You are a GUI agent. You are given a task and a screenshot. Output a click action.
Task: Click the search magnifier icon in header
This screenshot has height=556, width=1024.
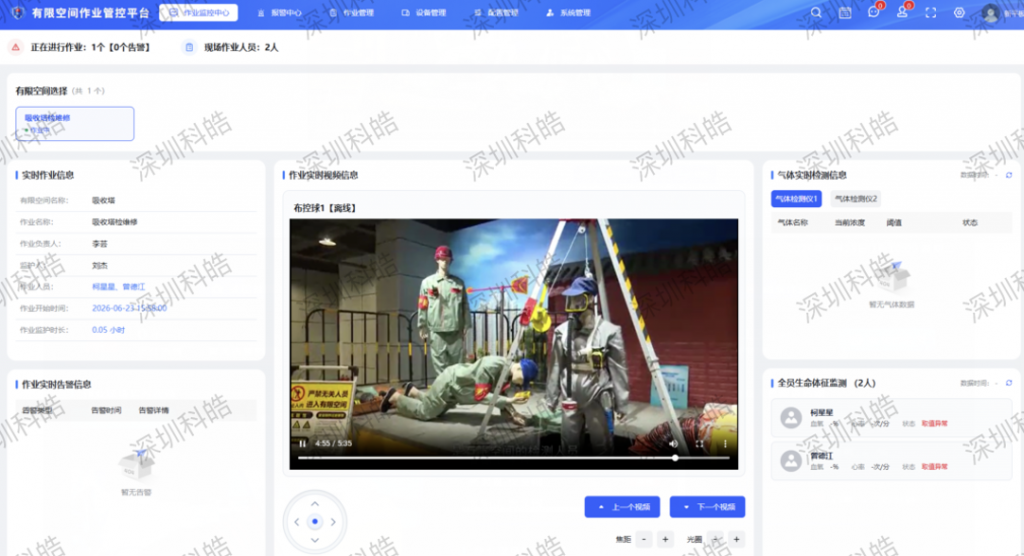pyautogui.click(x=816, y=12)
